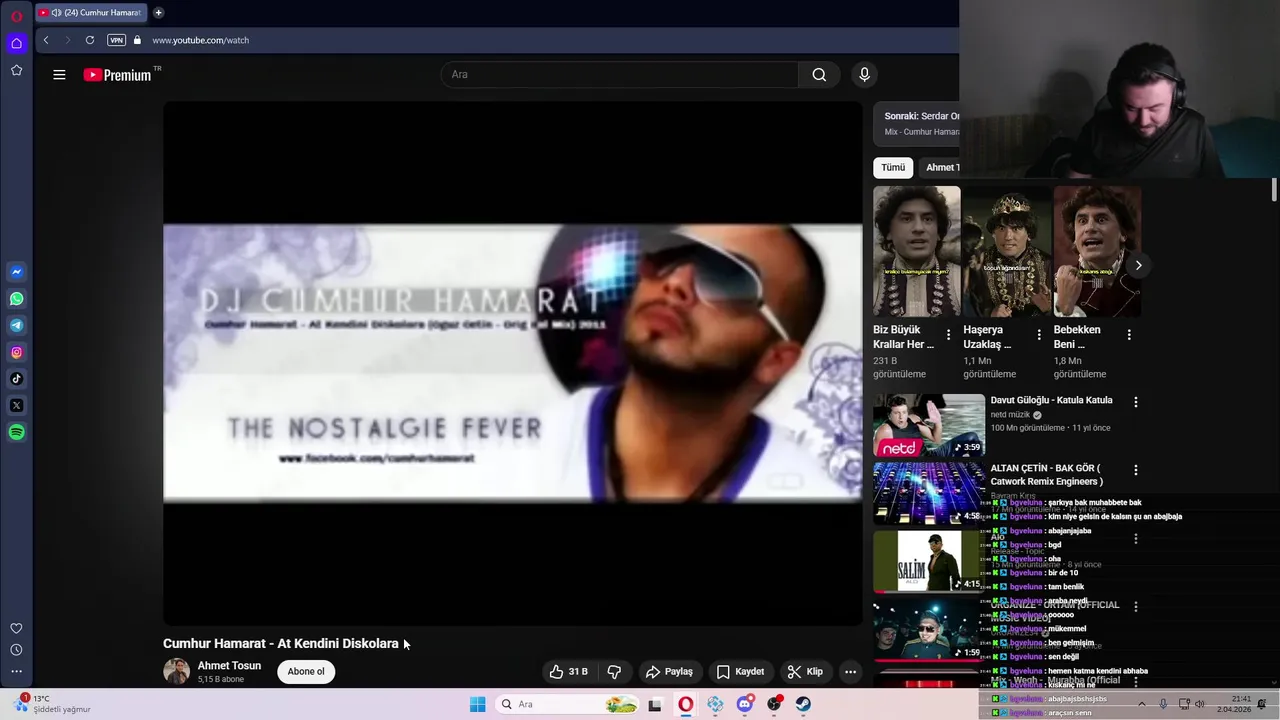Viewport: 1280px width, 720px height.
Task: Open the YouTube hamburger guide menu
Action: pyautogui.click(x=59, y=75)
